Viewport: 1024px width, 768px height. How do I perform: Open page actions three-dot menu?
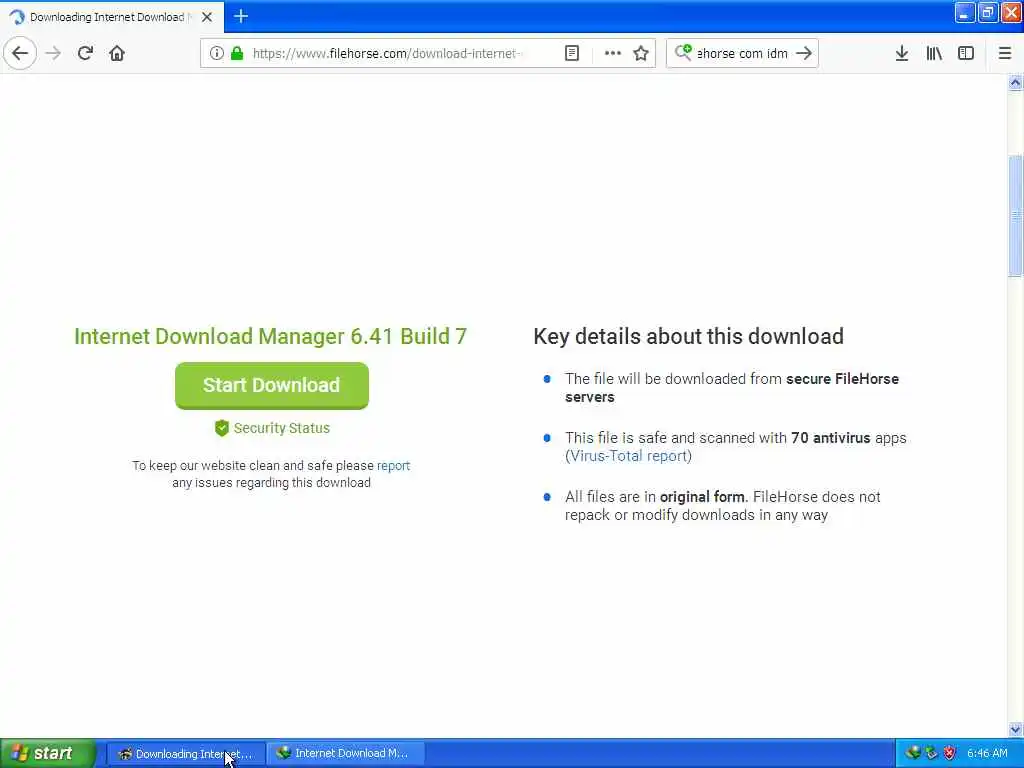pyautogui.click(x=612, y=53)
